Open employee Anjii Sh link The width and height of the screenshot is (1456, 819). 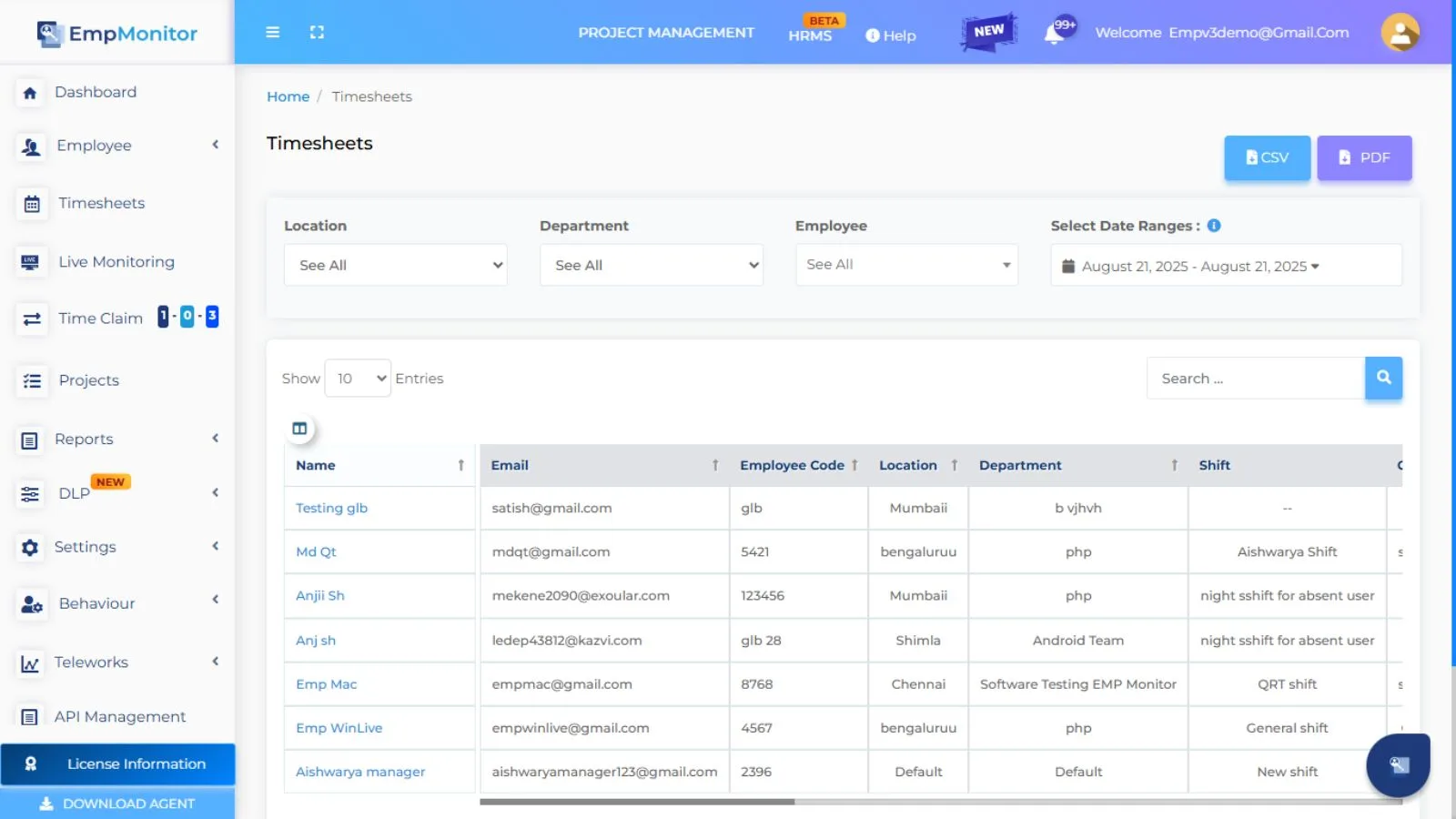tap(319, 595)
